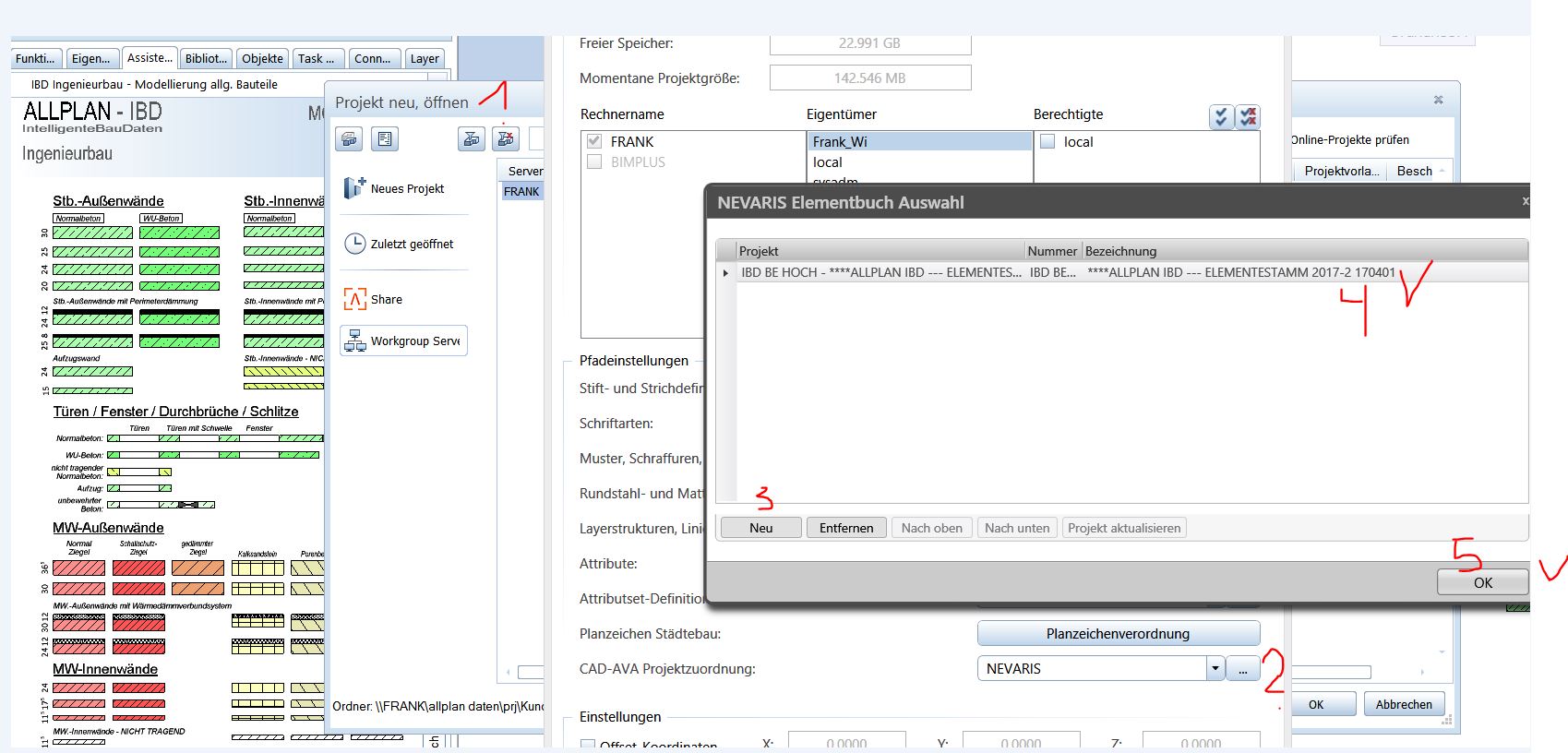
Task: Click the Projektvorla... column header
Action: 1341,171
